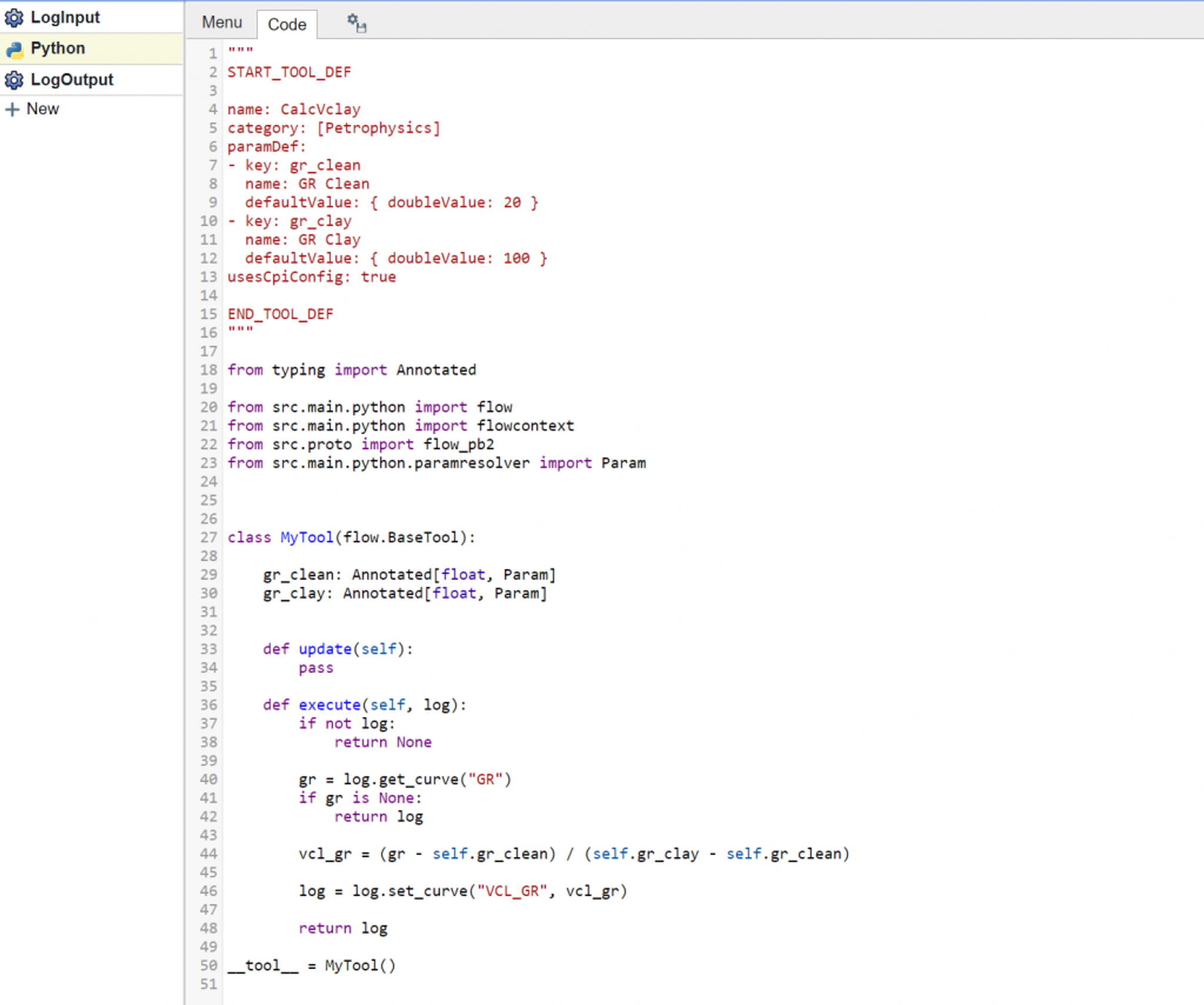The height and width of the screenshot is (1005, 1204).
Task: Click the New step label
Action: (42, 109)
